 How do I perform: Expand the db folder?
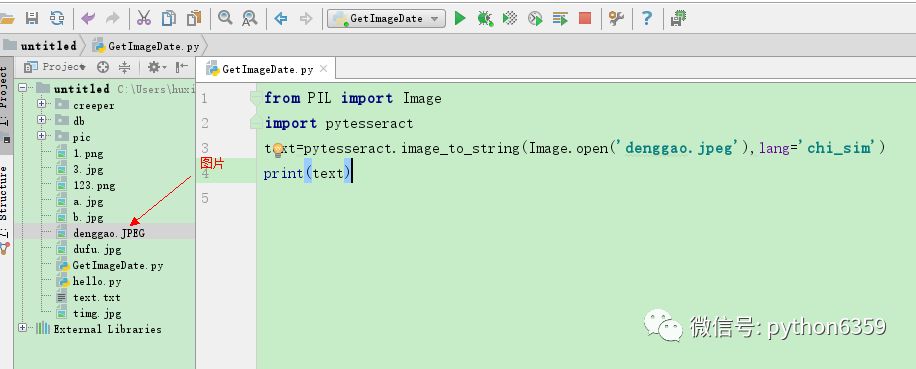click(x=41, y=120)
